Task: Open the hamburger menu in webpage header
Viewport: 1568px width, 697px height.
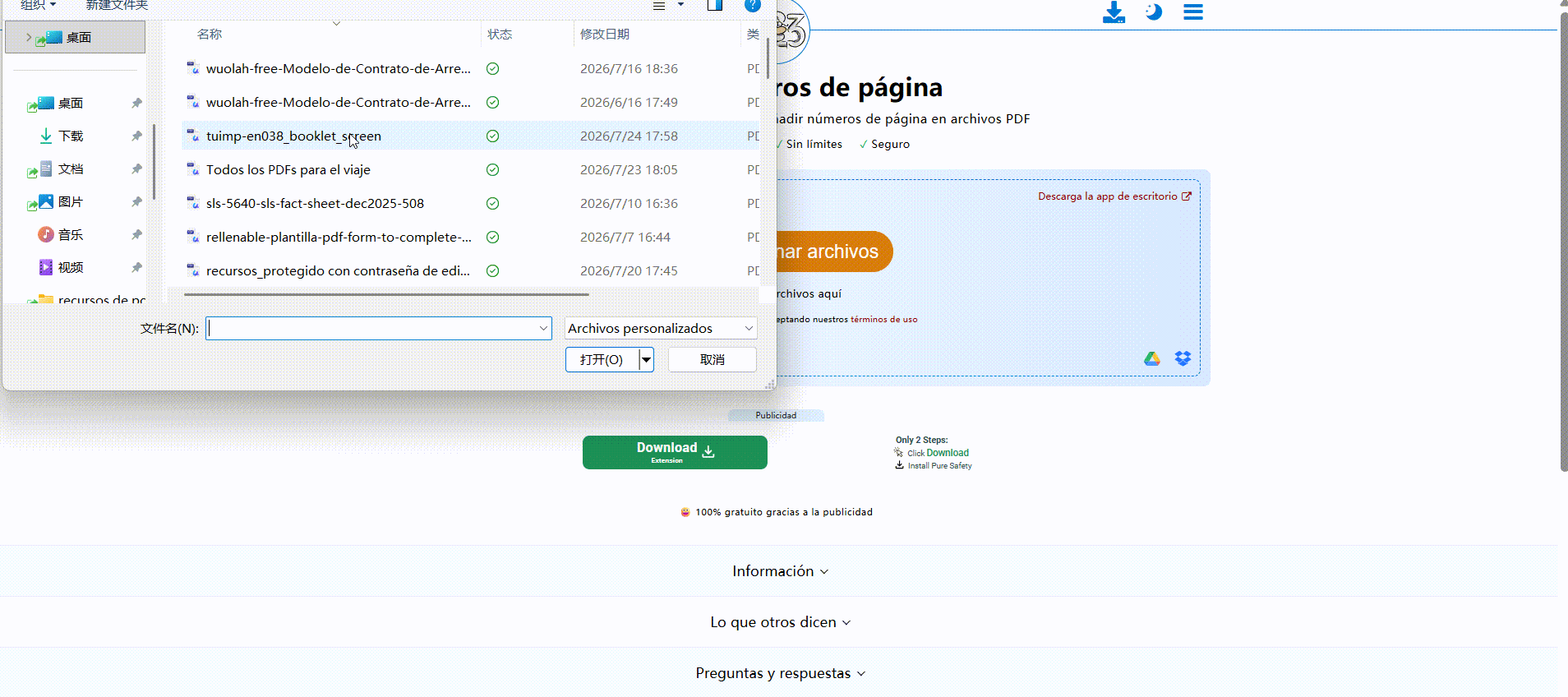Action: point(1193,12)
